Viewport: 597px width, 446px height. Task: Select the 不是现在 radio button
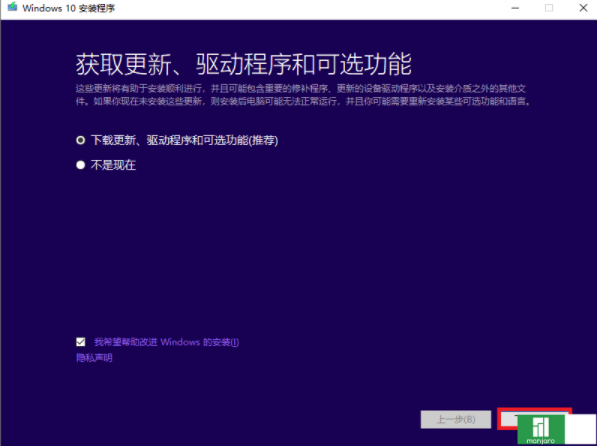point(80,165)
